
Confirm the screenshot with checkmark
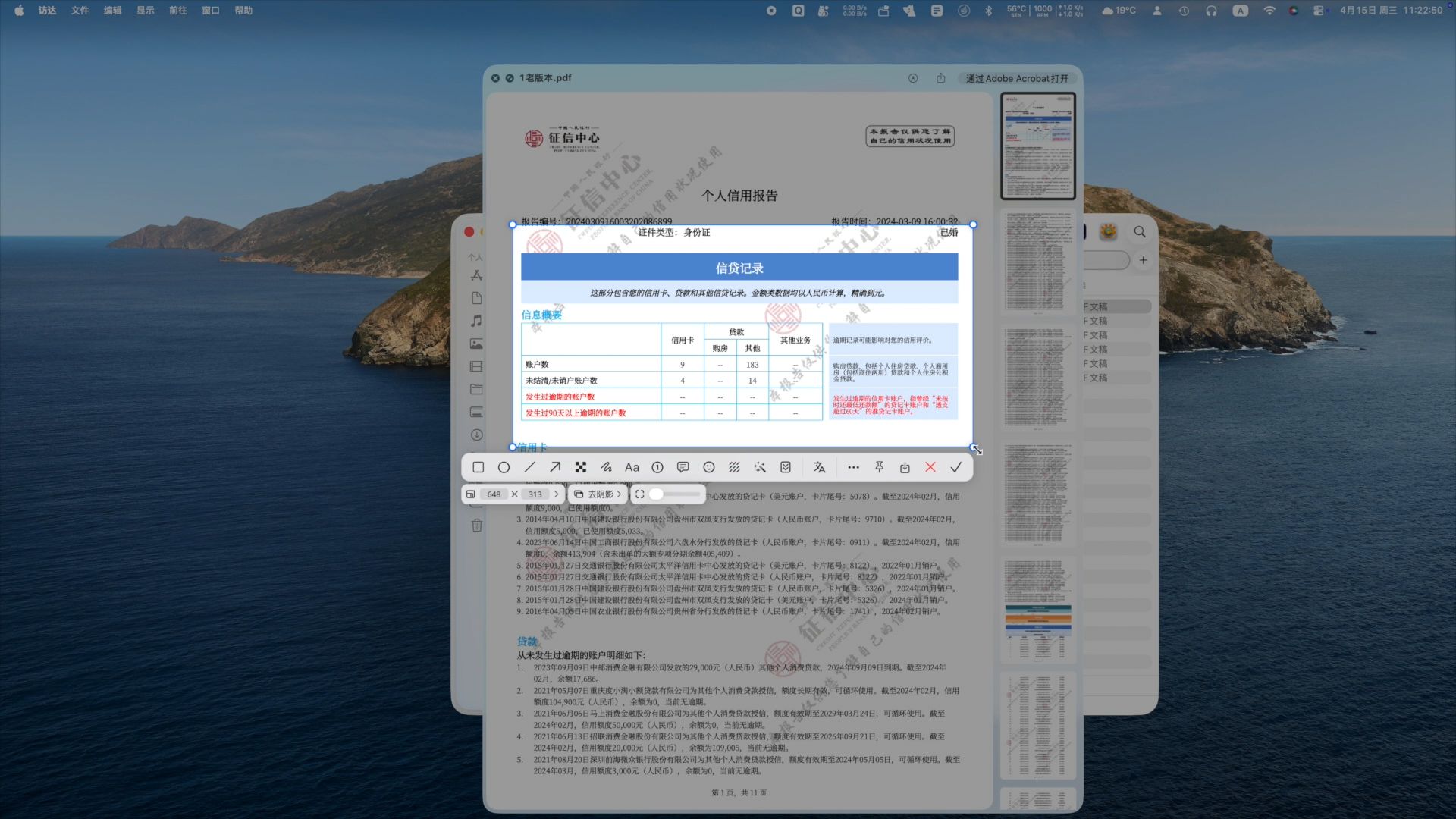956,467
